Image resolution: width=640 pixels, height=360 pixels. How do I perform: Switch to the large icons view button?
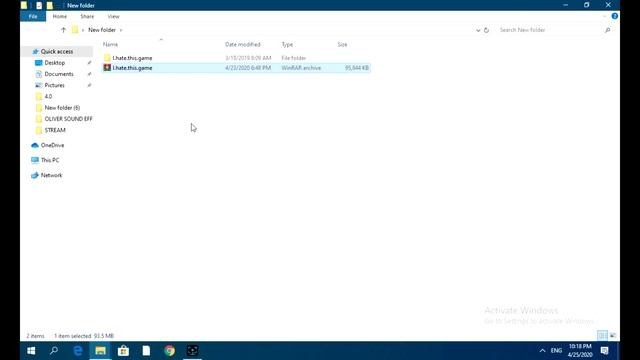pyautogui.click(x=613, y=336)
